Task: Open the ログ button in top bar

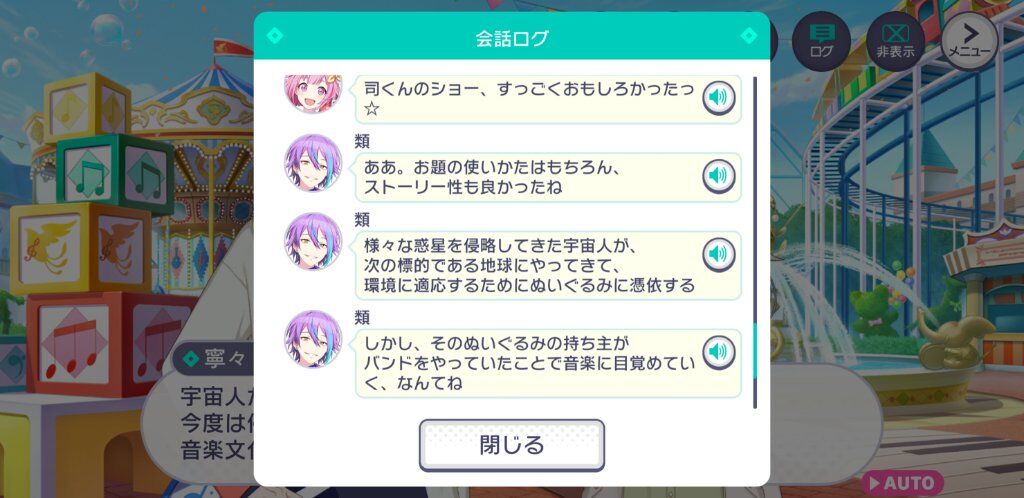Action: tap(821, 41)
